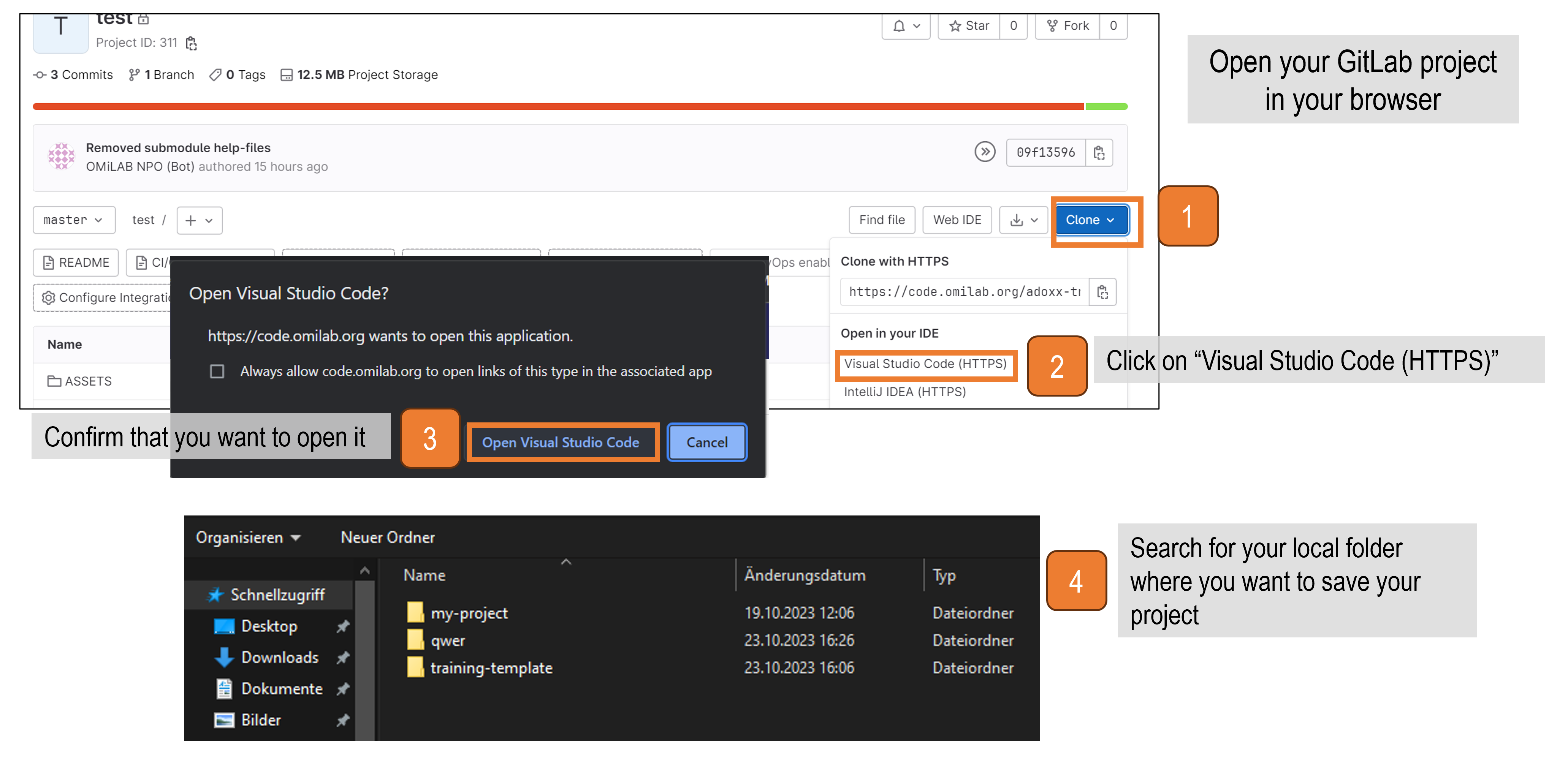1568x762 pixels.
Task: Open the Web IDE
Action: [x=957, y=220]
